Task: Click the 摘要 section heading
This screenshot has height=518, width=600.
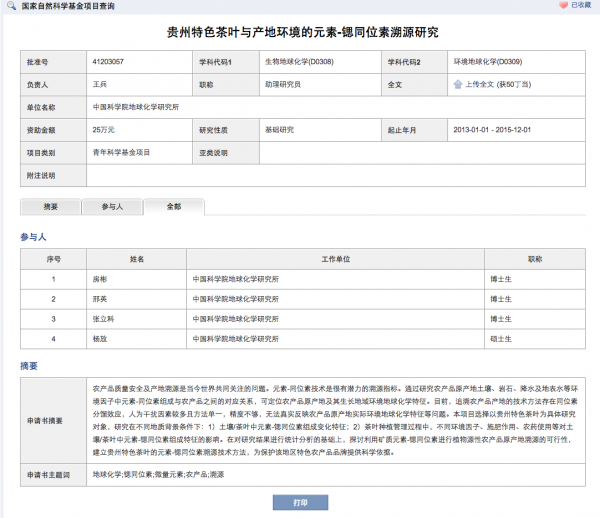Action: click(x=29, y=366)
